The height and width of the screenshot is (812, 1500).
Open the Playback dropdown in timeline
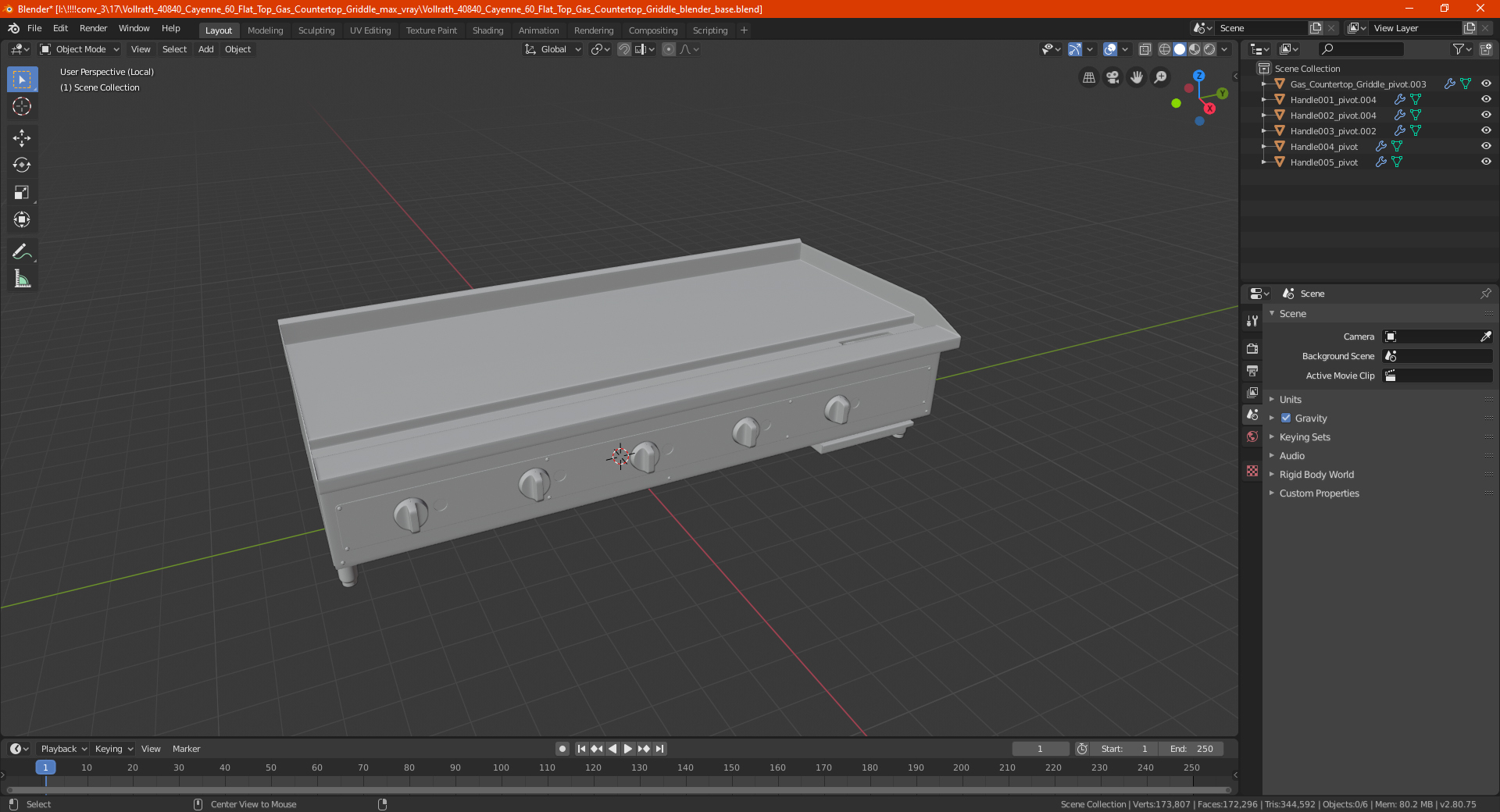[x=63, y=749]
